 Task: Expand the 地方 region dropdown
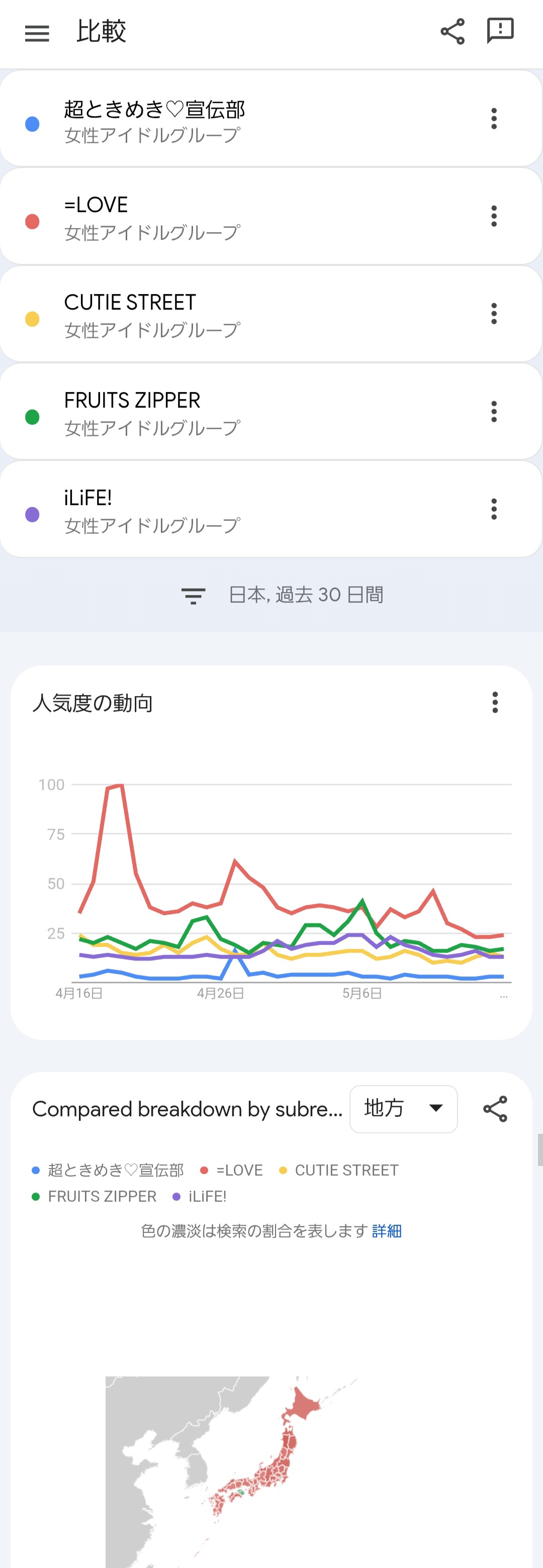tap(403, 1109)
